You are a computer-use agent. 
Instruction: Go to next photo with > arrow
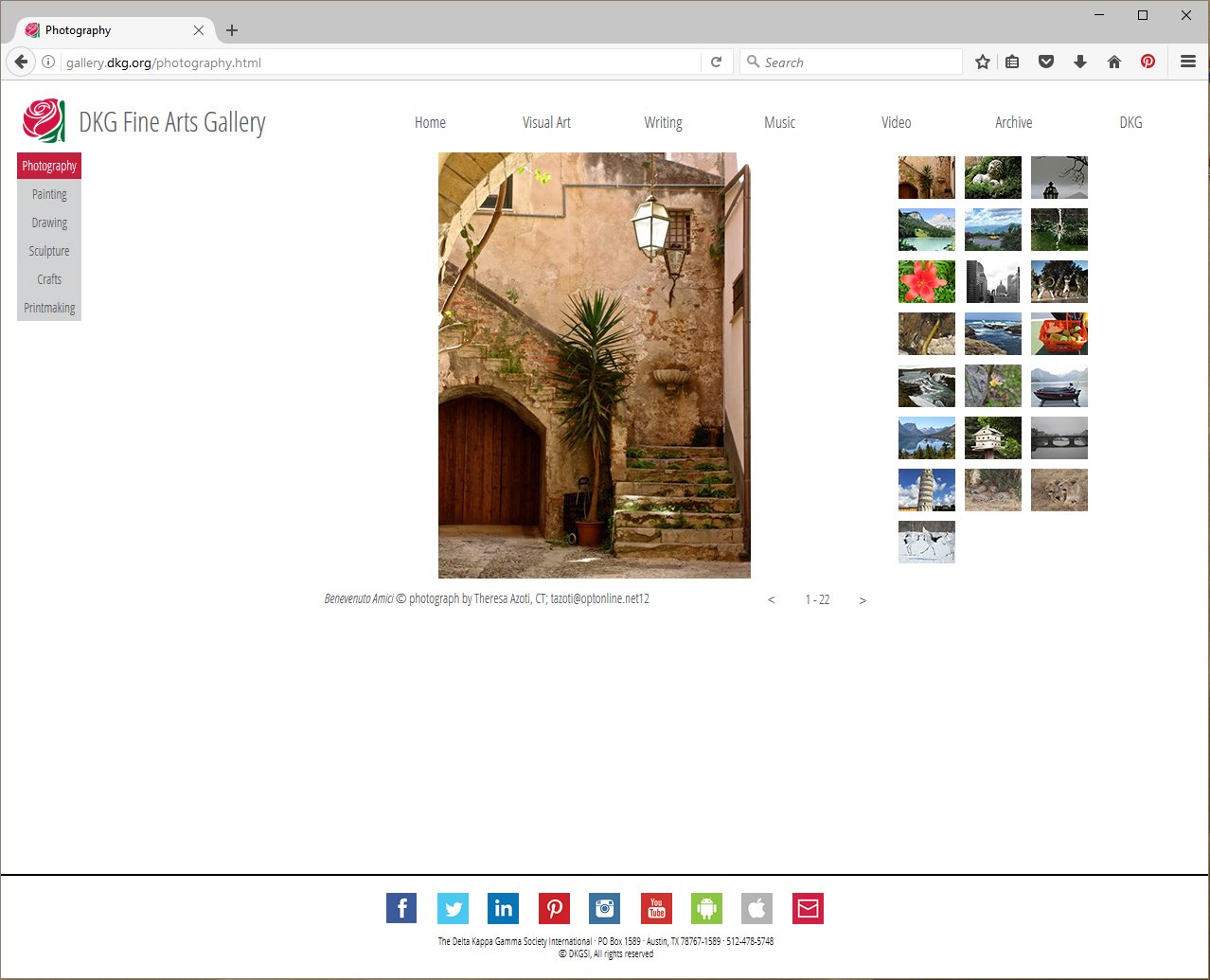tap(863, 600)
